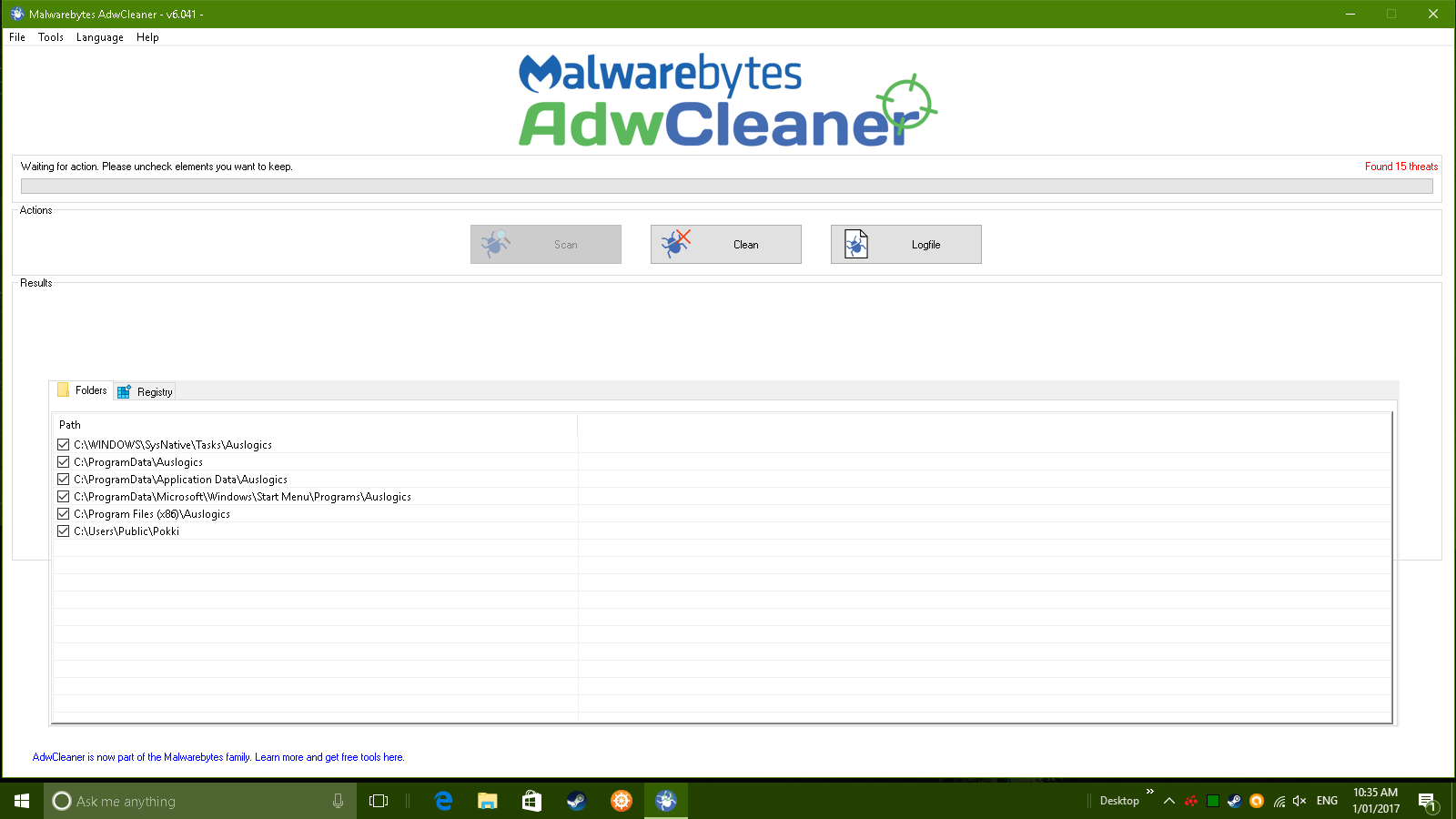Open the Malwarebytes family free tools link
Viewport: 1456px width, 819px height.
218,757
